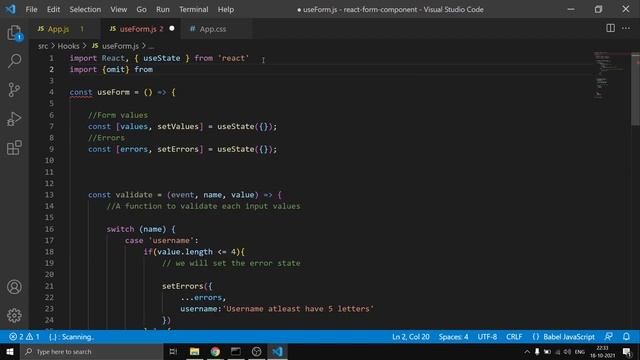Open editor More Actions ellipsis
This screenshot has height=360, width=640.
pos(626,28)
